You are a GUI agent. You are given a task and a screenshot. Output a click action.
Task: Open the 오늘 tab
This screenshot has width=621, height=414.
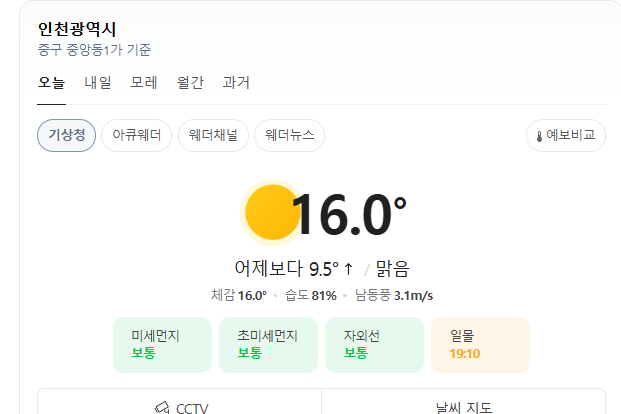click(x=51, y=83)
